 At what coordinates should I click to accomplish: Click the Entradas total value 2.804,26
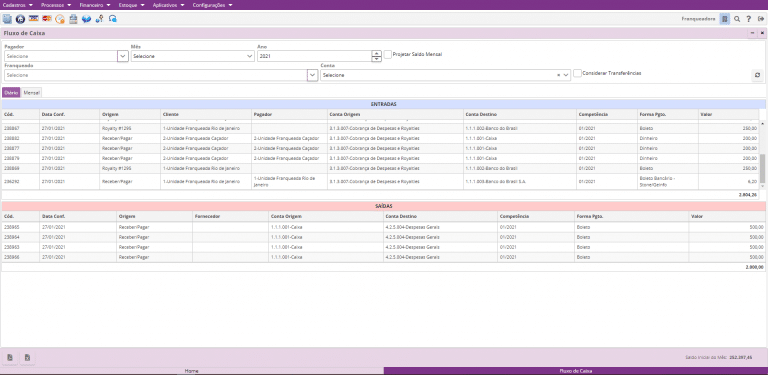pyautogui.click(x=748, y=195)
